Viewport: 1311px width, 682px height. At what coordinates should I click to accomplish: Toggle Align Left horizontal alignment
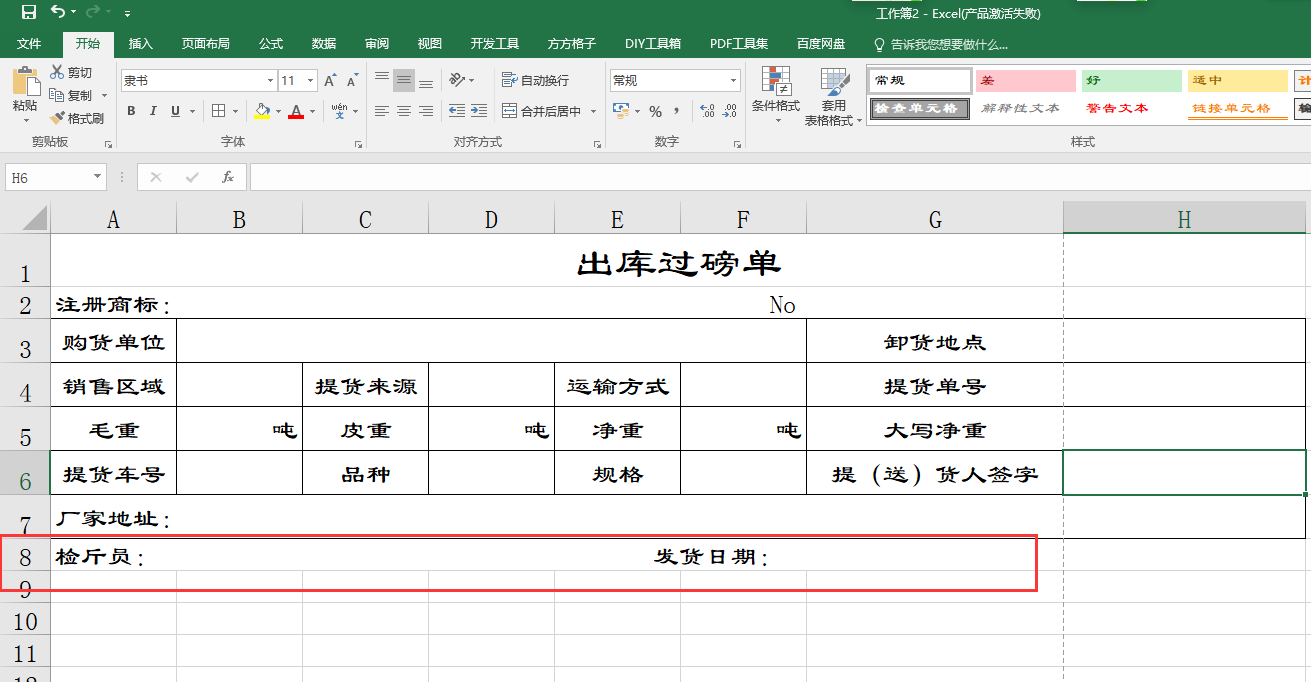[382, 111]
